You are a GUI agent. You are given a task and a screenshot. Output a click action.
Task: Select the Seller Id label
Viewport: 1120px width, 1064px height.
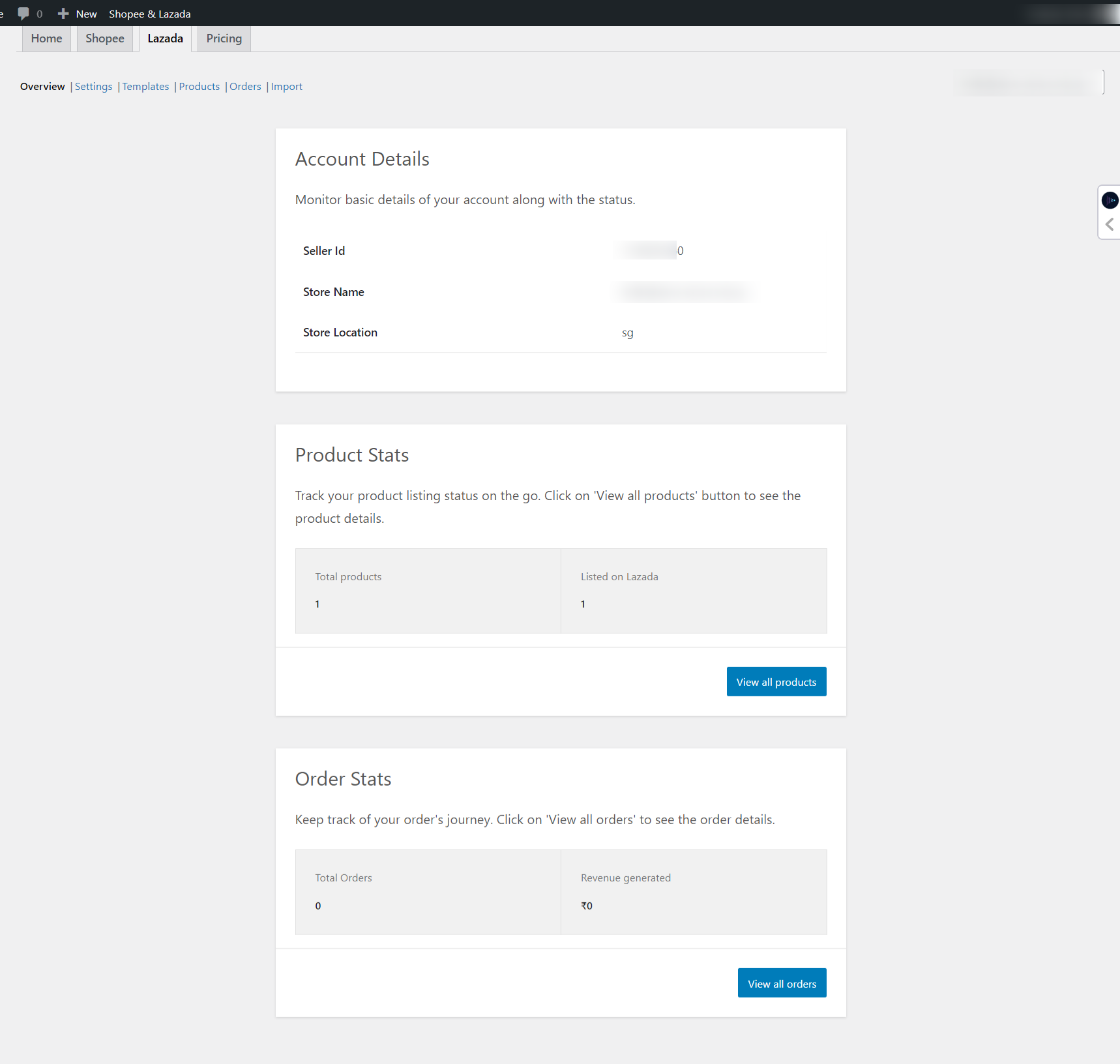[324, 251]
